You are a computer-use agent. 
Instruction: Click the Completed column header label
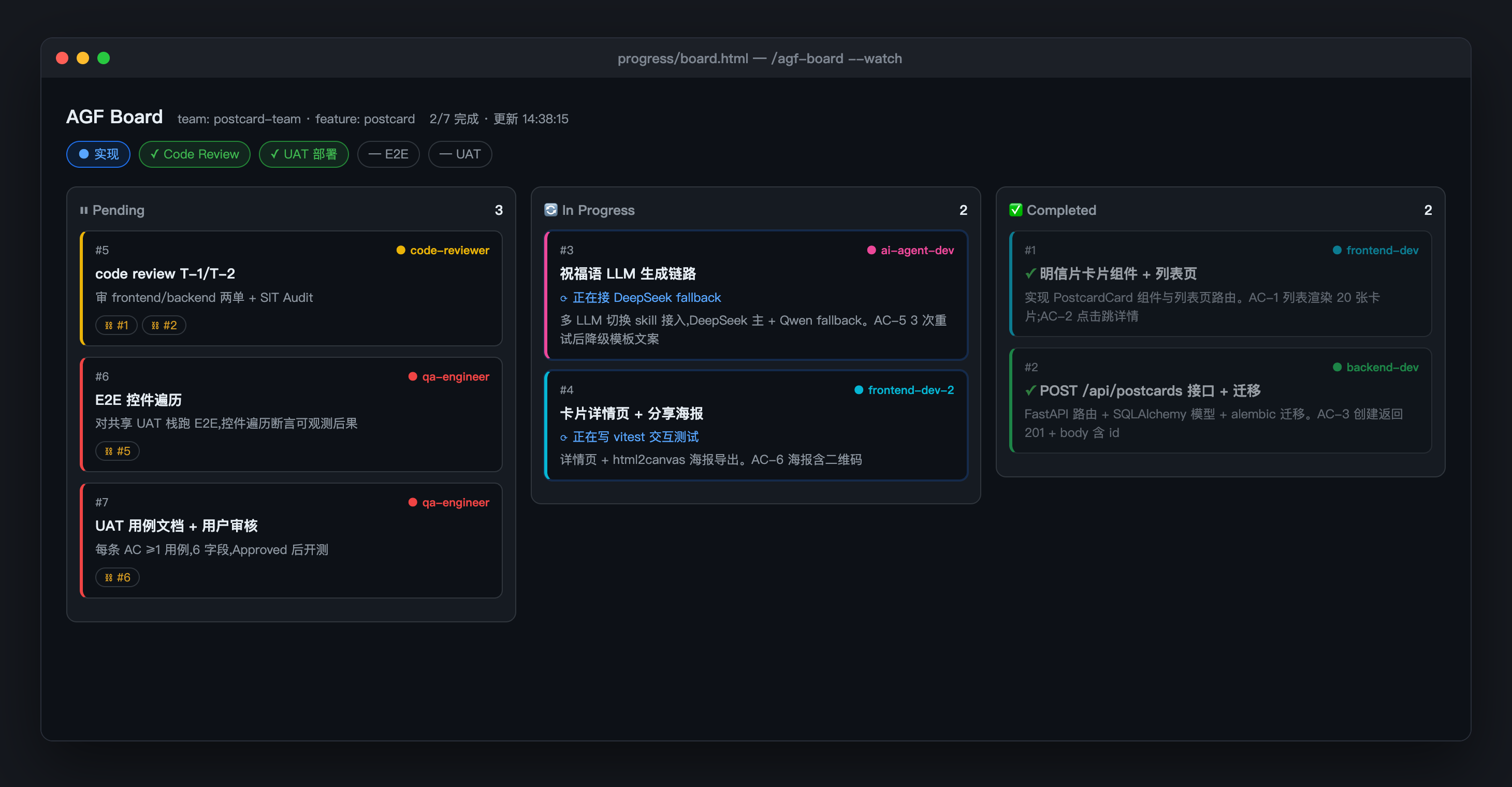(1061, 210)
